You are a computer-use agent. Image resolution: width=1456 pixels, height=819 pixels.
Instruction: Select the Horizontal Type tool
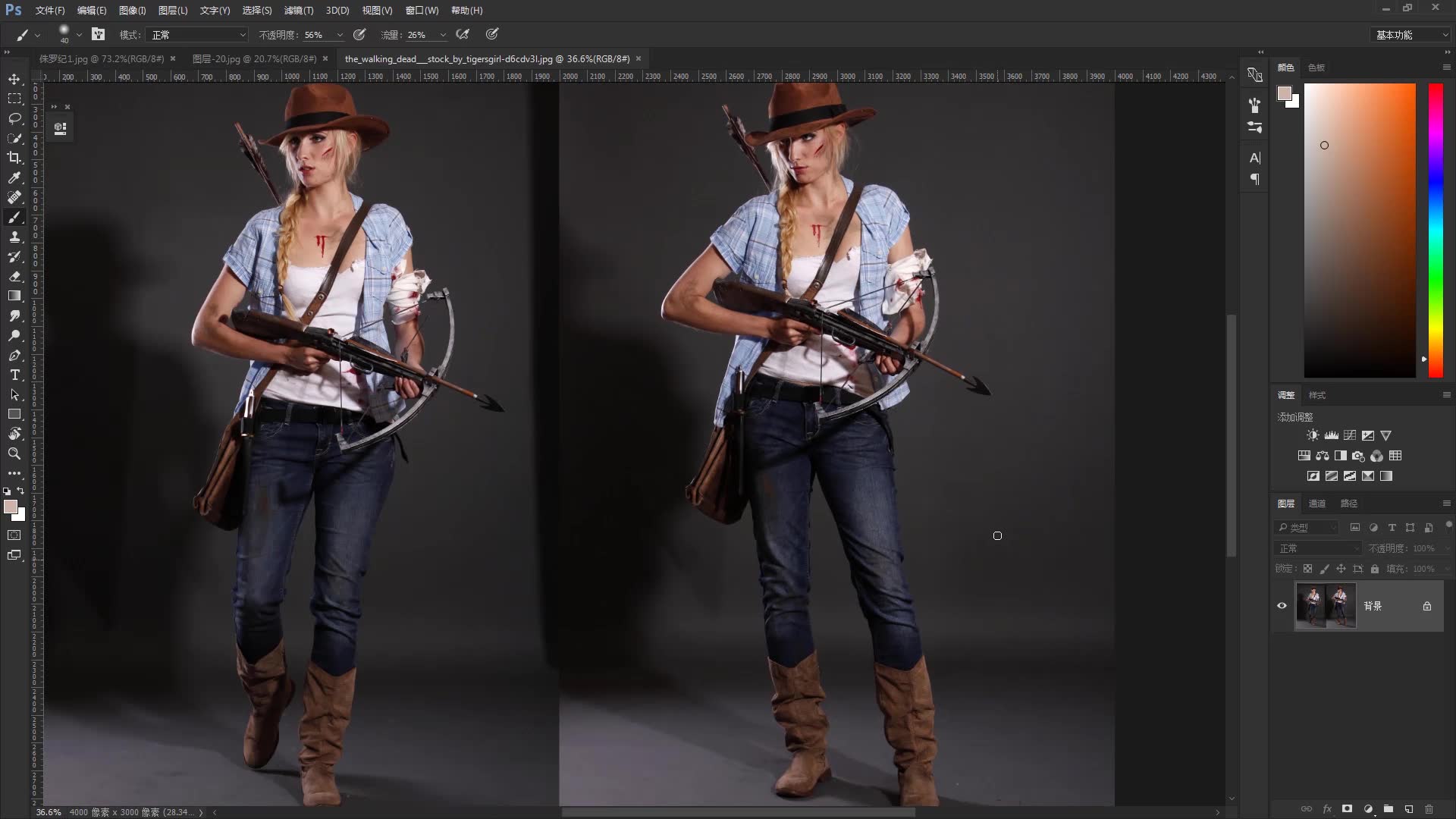coord(14,375)
